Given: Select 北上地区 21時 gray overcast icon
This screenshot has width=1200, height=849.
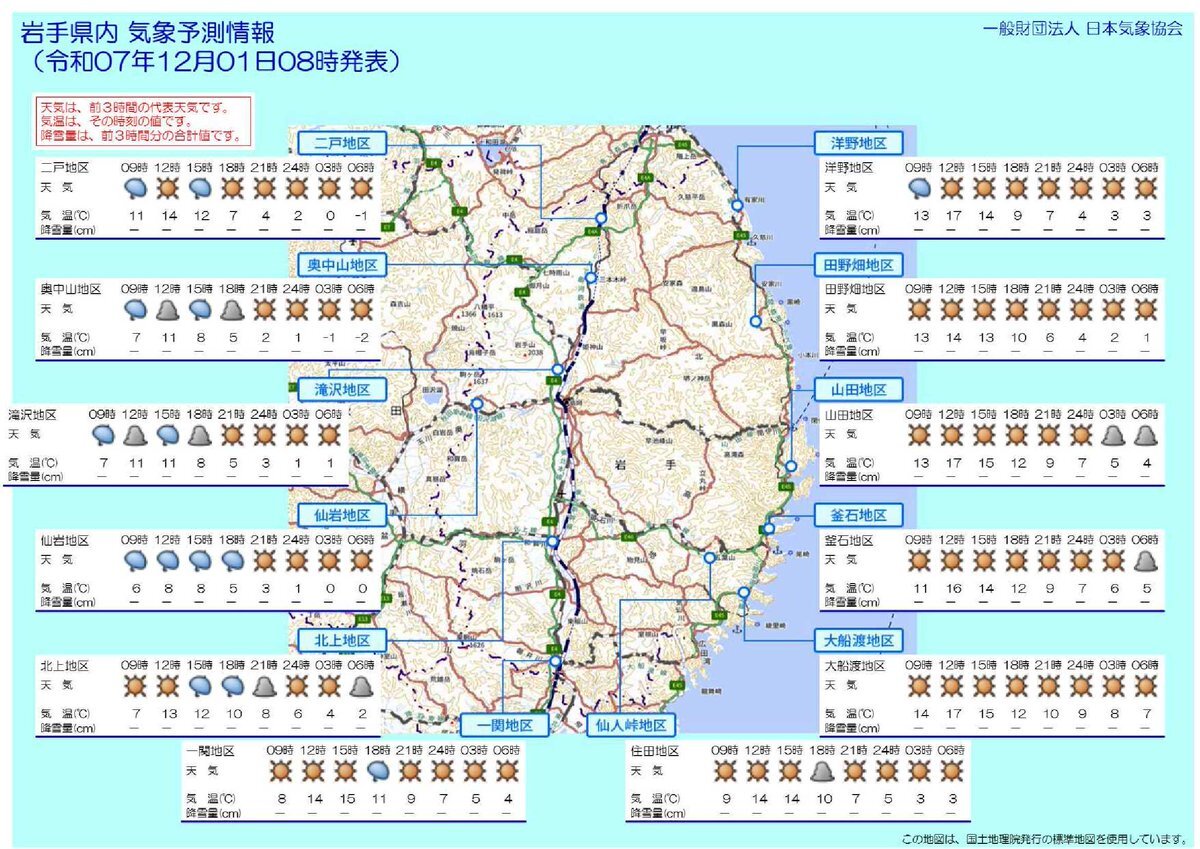Looking at the screenshot, I should pyautogui.click(x=265, y=686).
